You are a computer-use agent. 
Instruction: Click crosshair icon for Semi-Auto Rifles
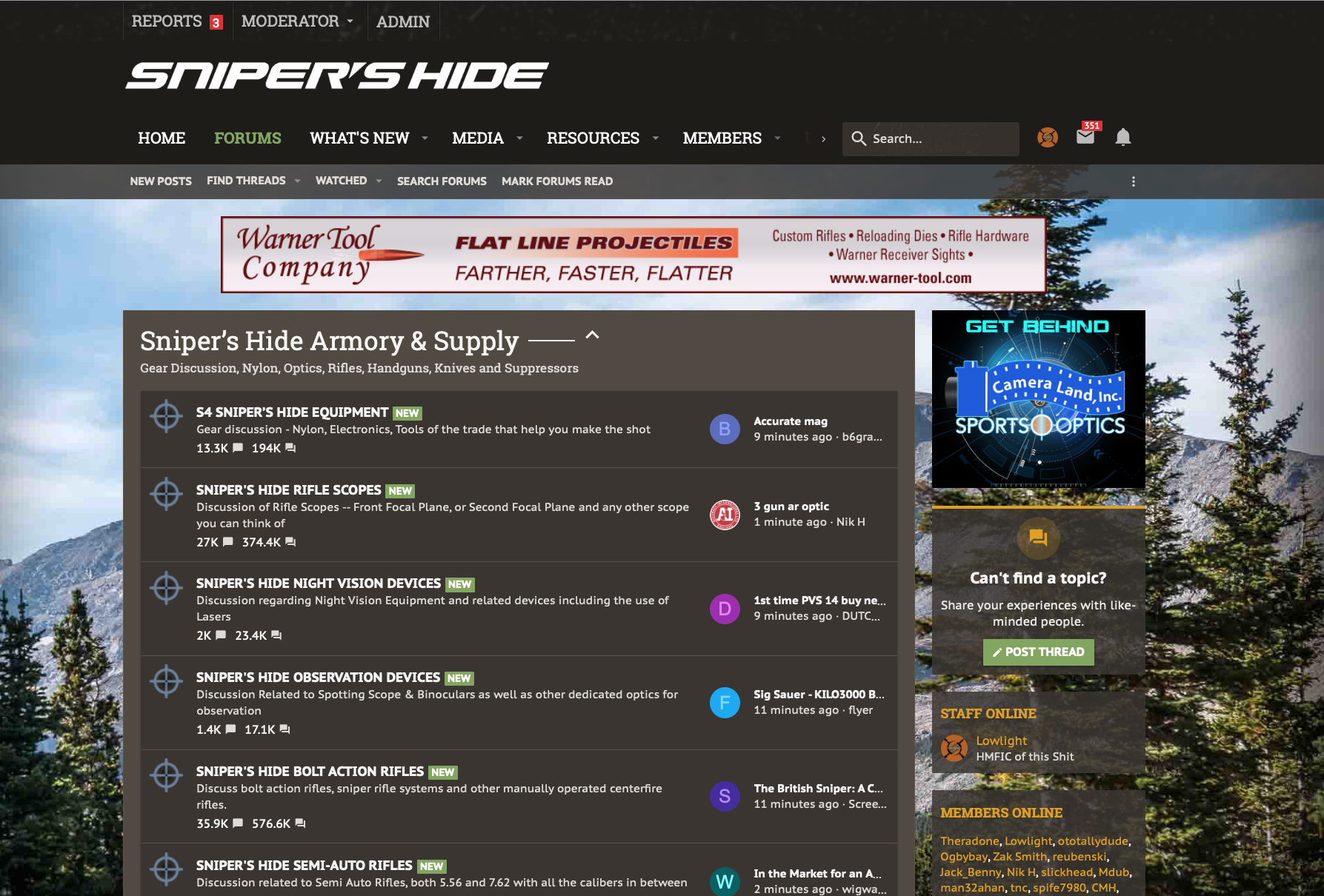(x=167, y=869)
